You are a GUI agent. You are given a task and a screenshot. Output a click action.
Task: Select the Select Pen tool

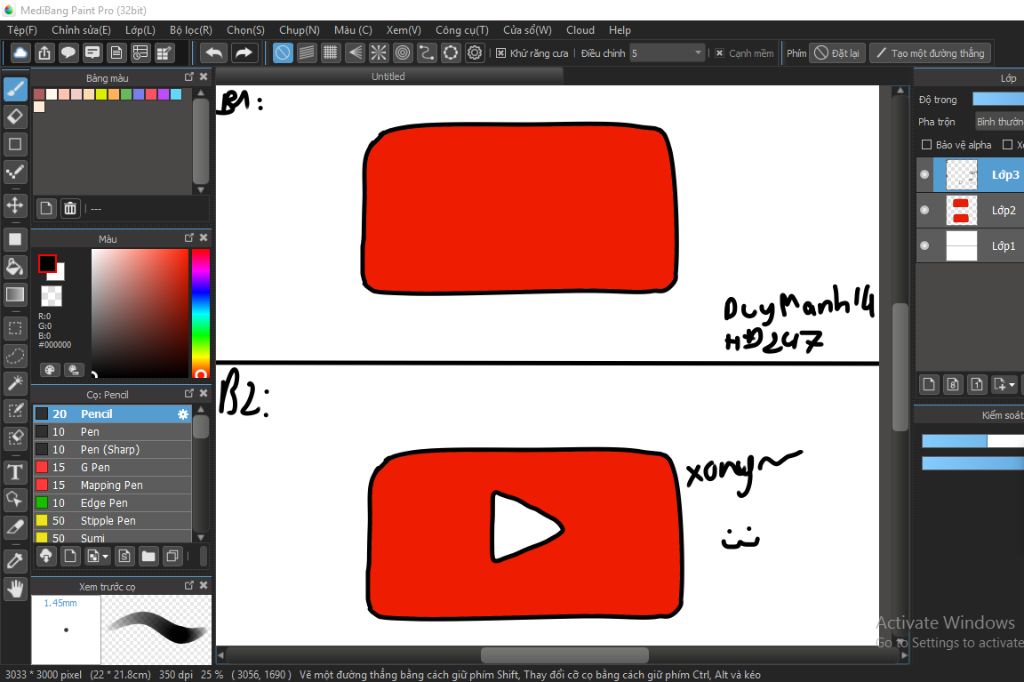(15, 410)
